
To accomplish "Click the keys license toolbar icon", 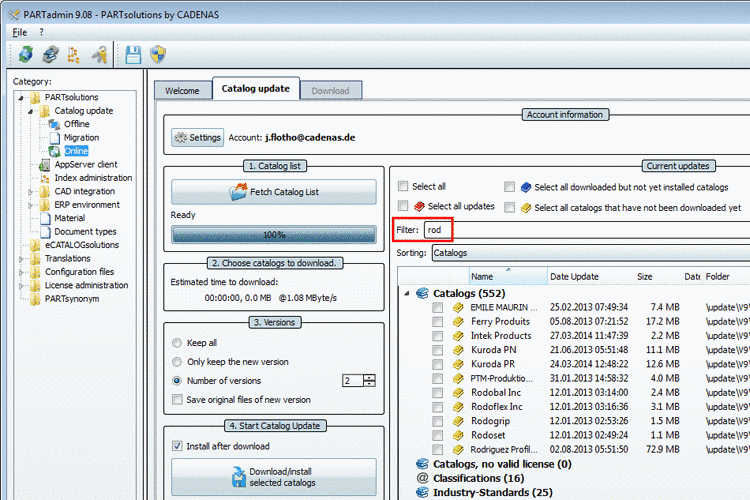I will pos(100,55).
